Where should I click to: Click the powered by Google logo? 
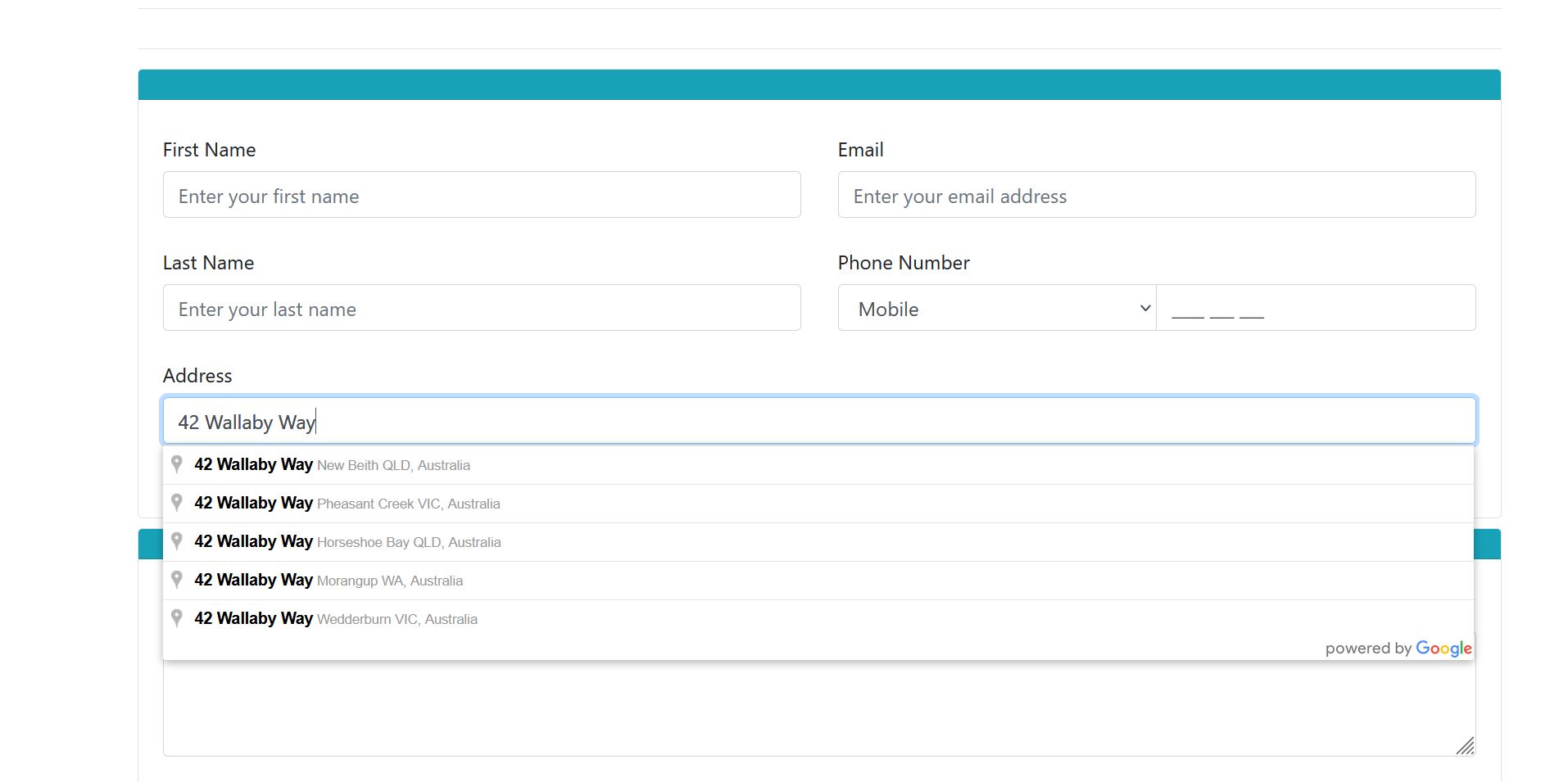pyautogui.click(x=1398, y=649)
